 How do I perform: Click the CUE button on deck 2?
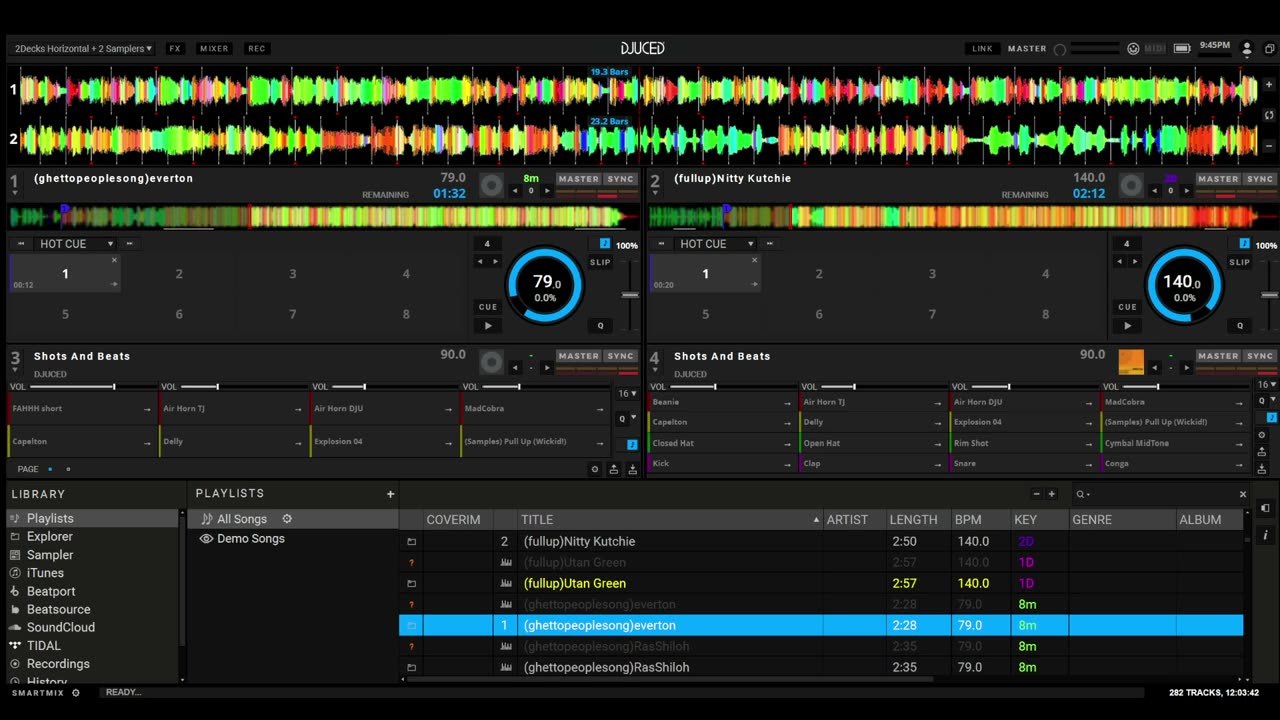(1127, 307)
